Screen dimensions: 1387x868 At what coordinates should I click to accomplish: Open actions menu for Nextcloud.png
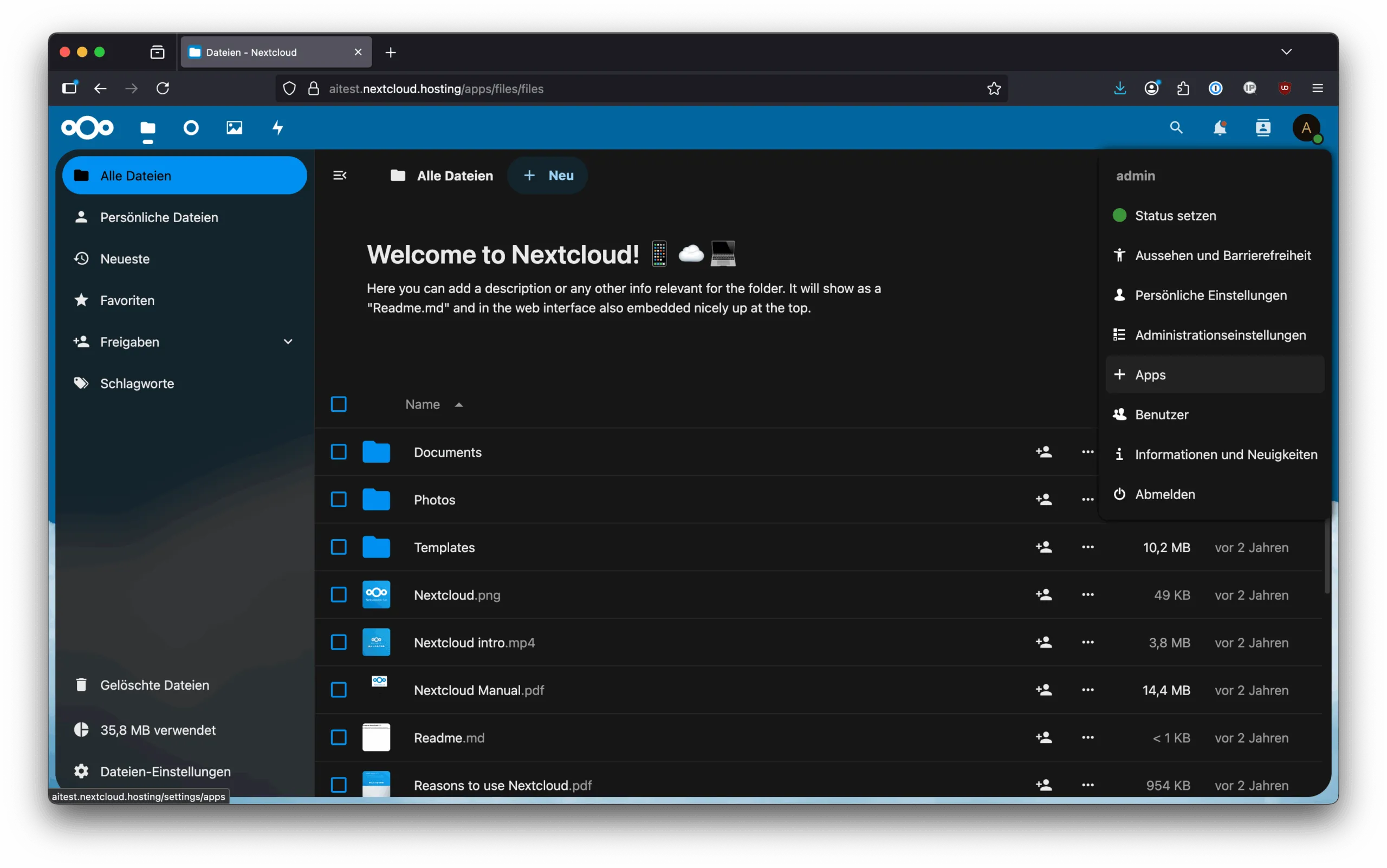[1087, 595]
